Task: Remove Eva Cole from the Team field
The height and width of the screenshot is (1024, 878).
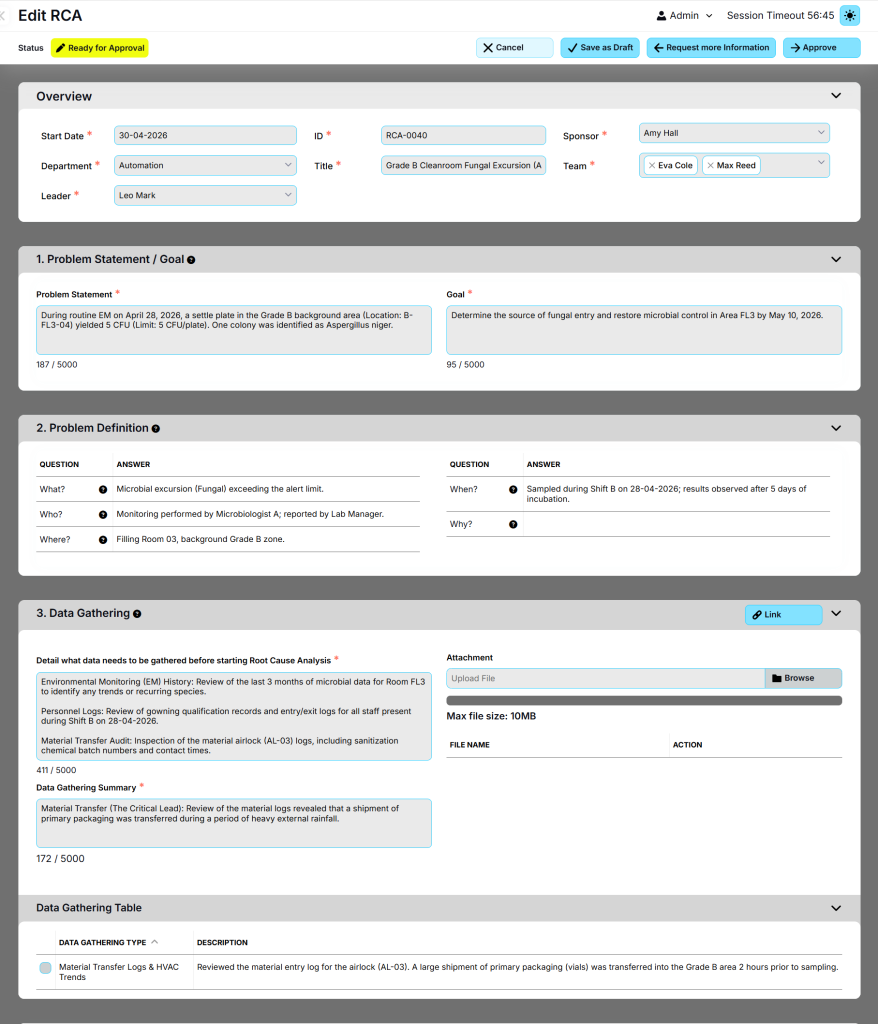Action: click(652, 166)
